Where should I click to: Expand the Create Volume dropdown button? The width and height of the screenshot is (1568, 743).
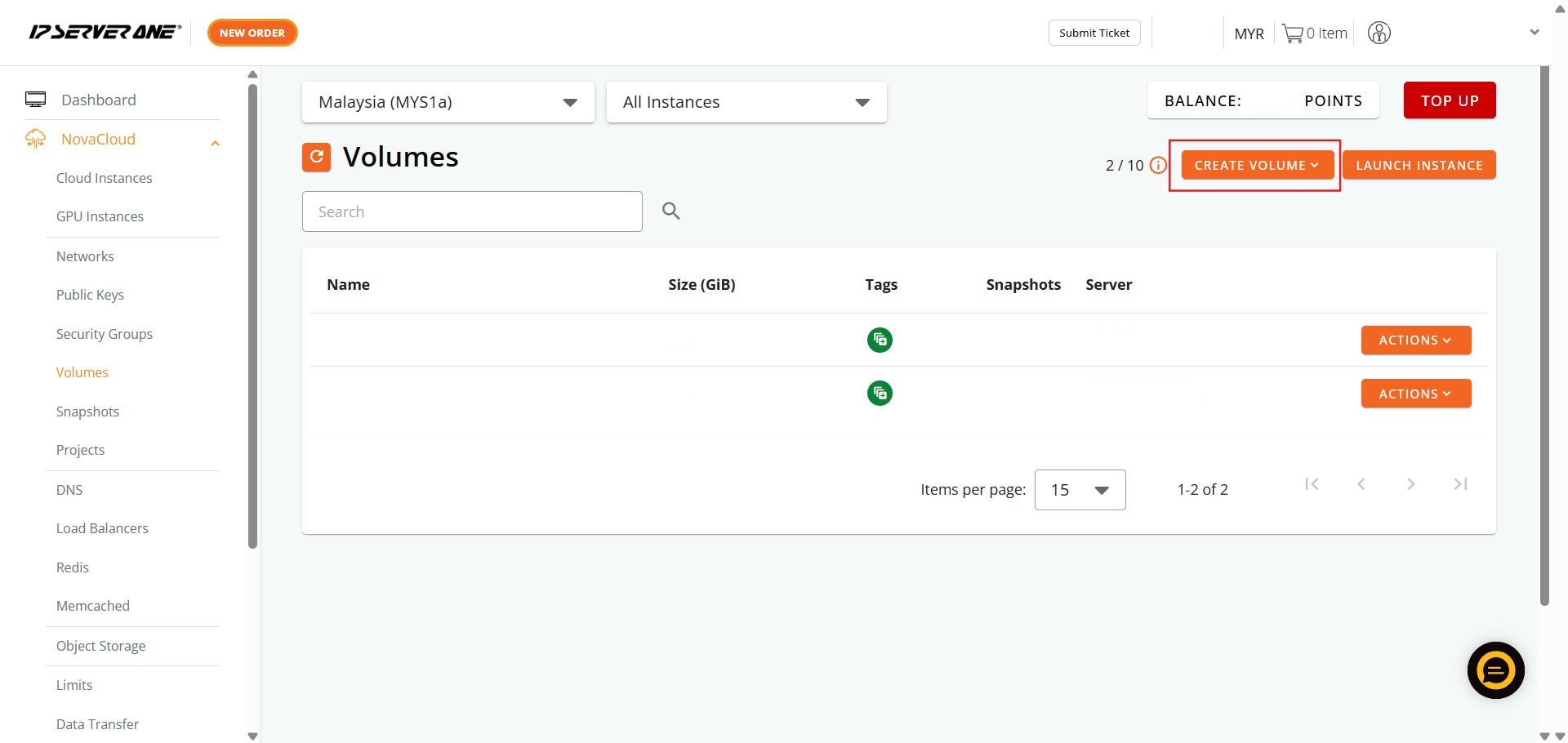click(x=1256, y=165)
